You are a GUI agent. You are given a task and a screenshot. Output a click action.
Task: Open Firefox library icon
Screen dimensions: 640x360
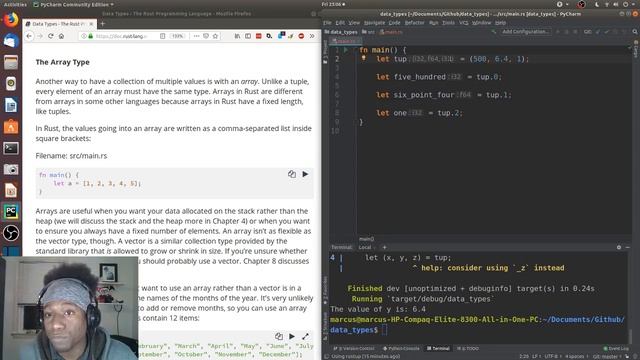pyautogui.click(x=237, y=36)
